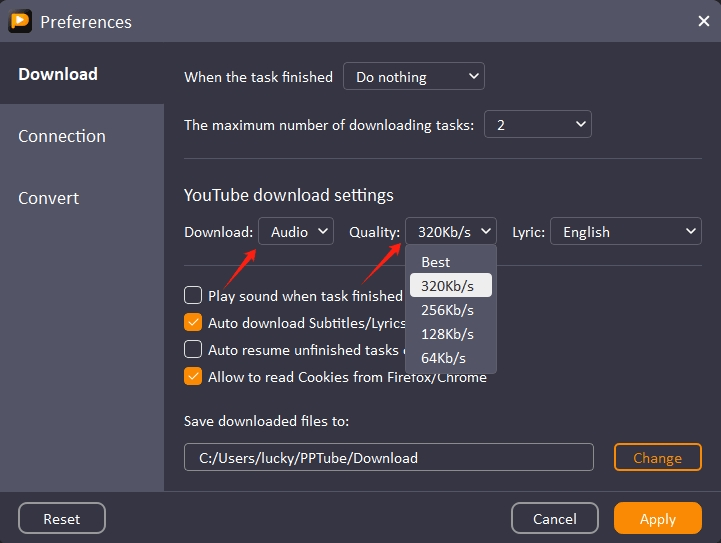Open the Download settings tab
Image resolution: width=721 pixels, height=543 pixels.
[x=58, y=74]
